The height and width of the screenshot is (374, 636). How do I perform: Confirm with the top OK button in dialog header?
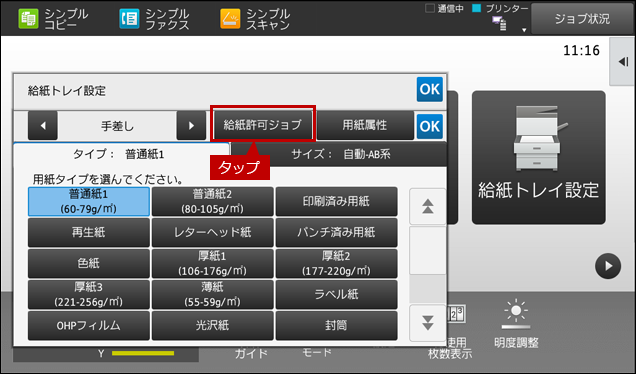click(430, 89)
